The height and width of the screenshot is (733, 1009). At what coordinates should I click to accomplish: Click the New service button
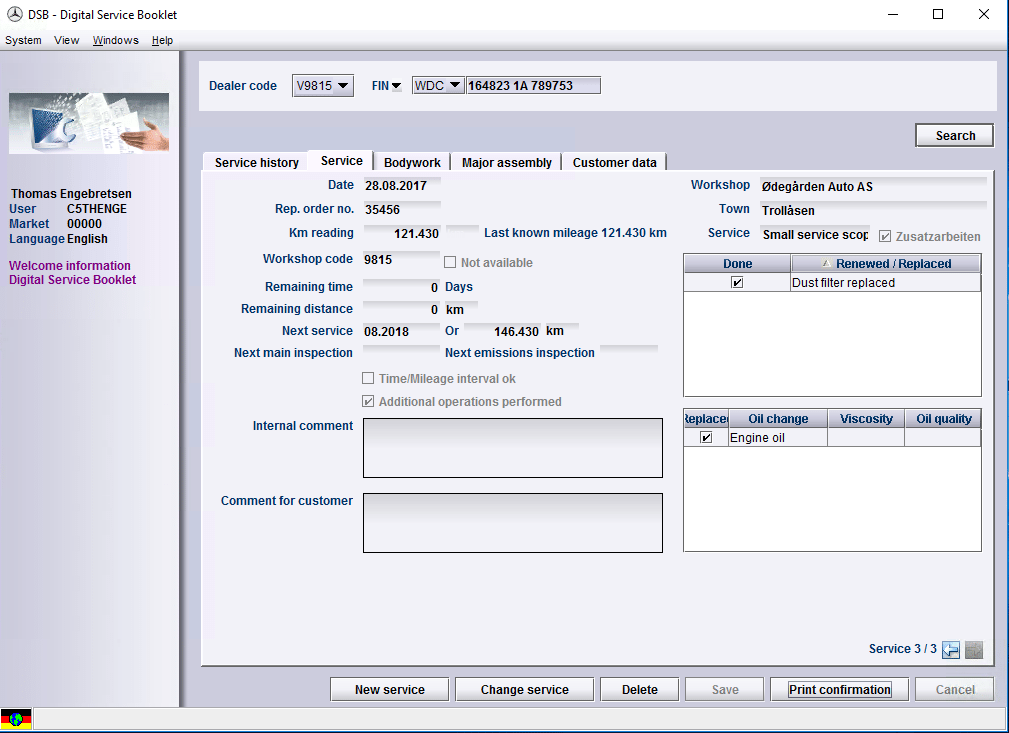click(389, 689)
